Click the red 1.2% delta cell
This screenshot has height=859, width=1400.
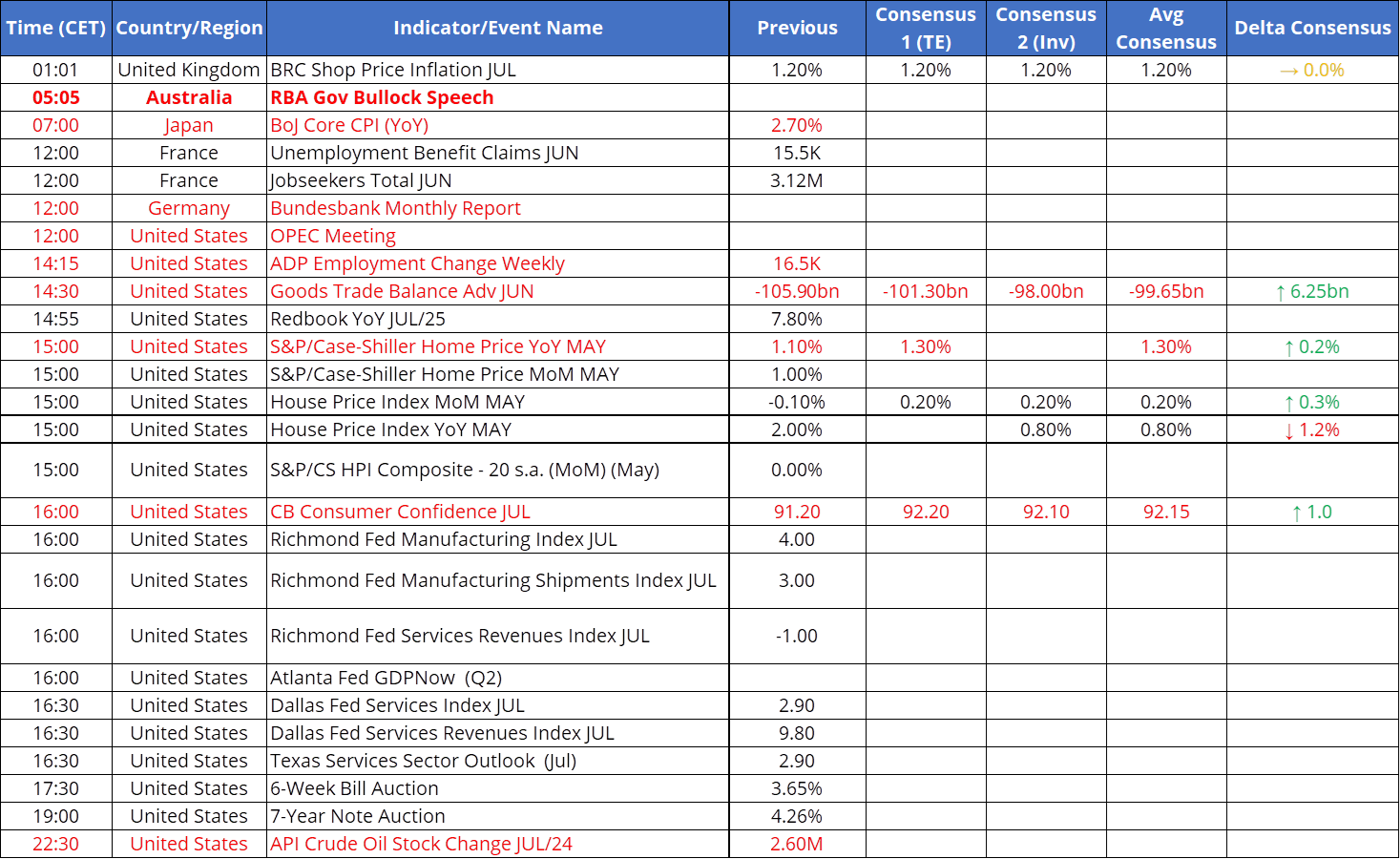pos(1313,429)
